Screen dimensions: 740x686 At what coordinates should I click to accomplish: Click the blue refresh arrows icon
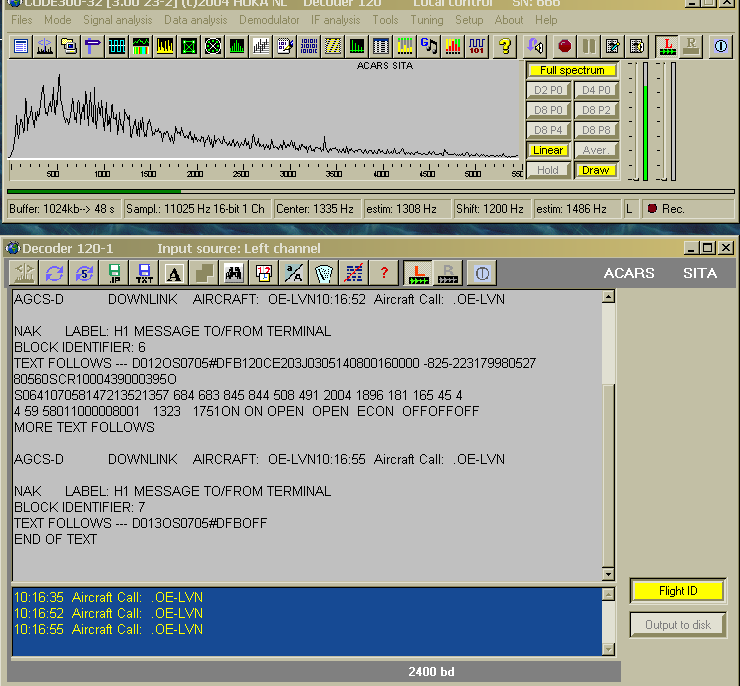click(x=54, y=273)
